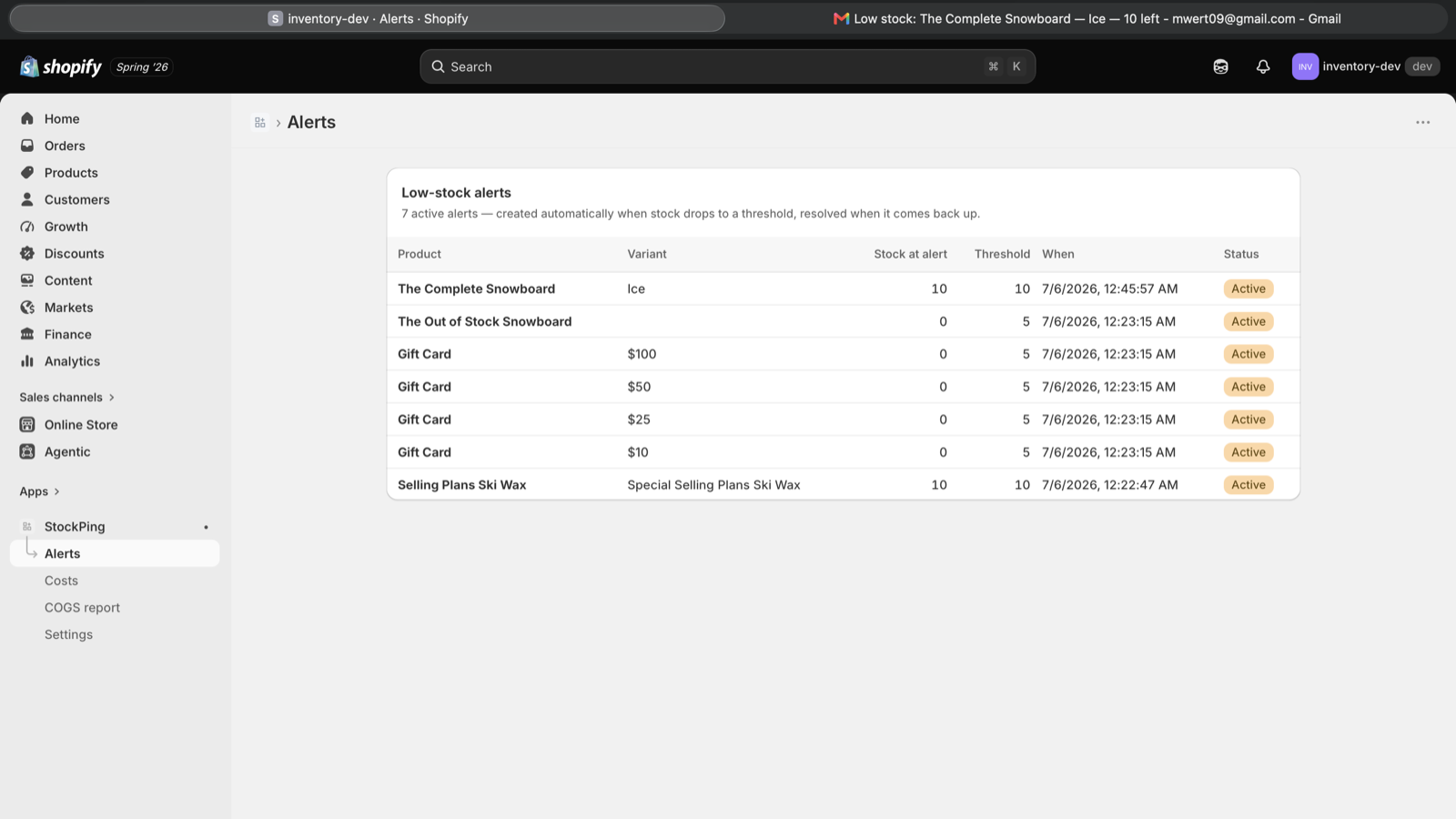Screen dimensions: 1456x819
Task: Click the Shopify tab favicon
Action: click(275, 18)
